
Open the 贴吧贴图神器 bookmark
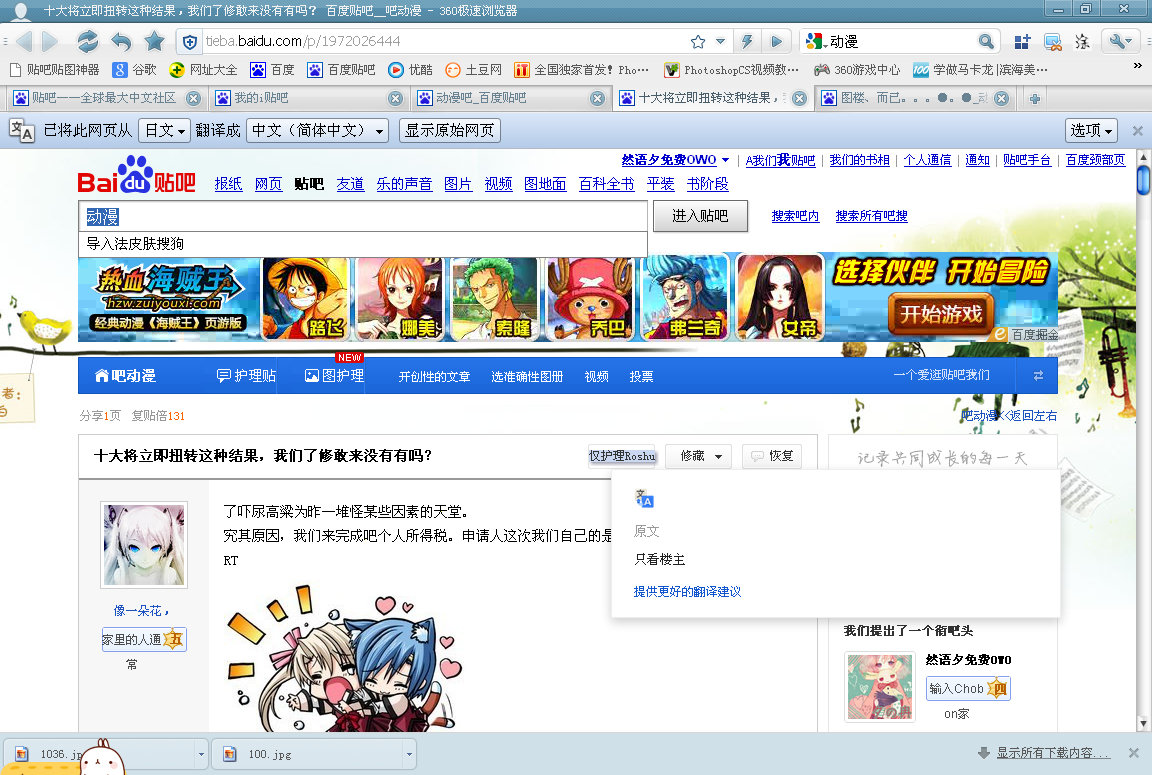(x=54, y=70)
